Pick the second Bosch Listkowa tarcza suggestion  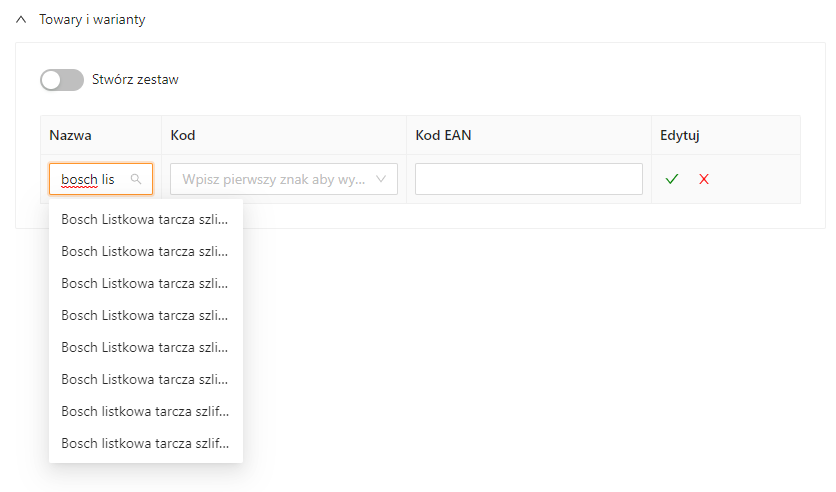[x=145, y=250]
